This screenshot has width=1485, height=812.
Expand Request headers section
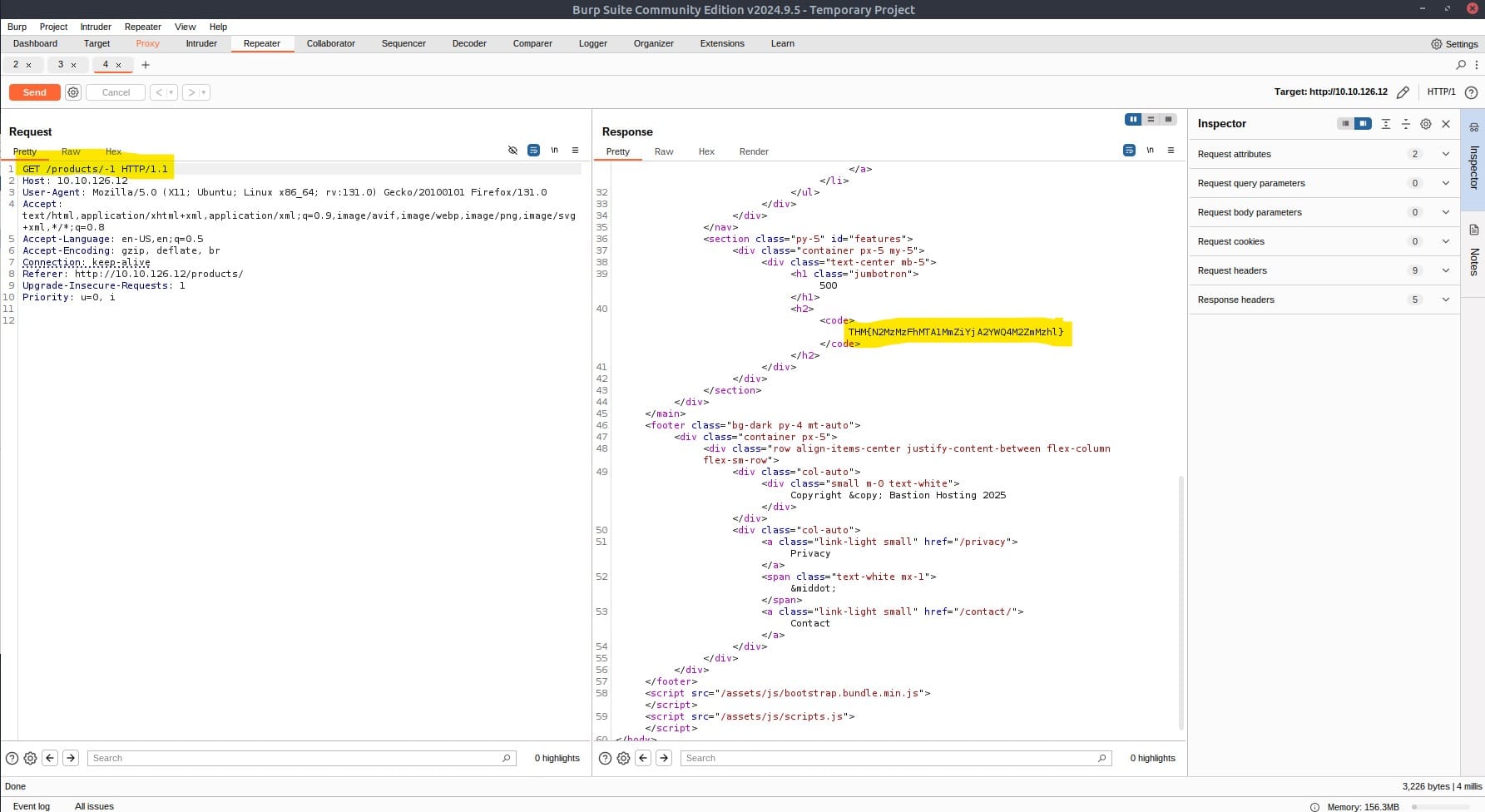point(1445,270)
